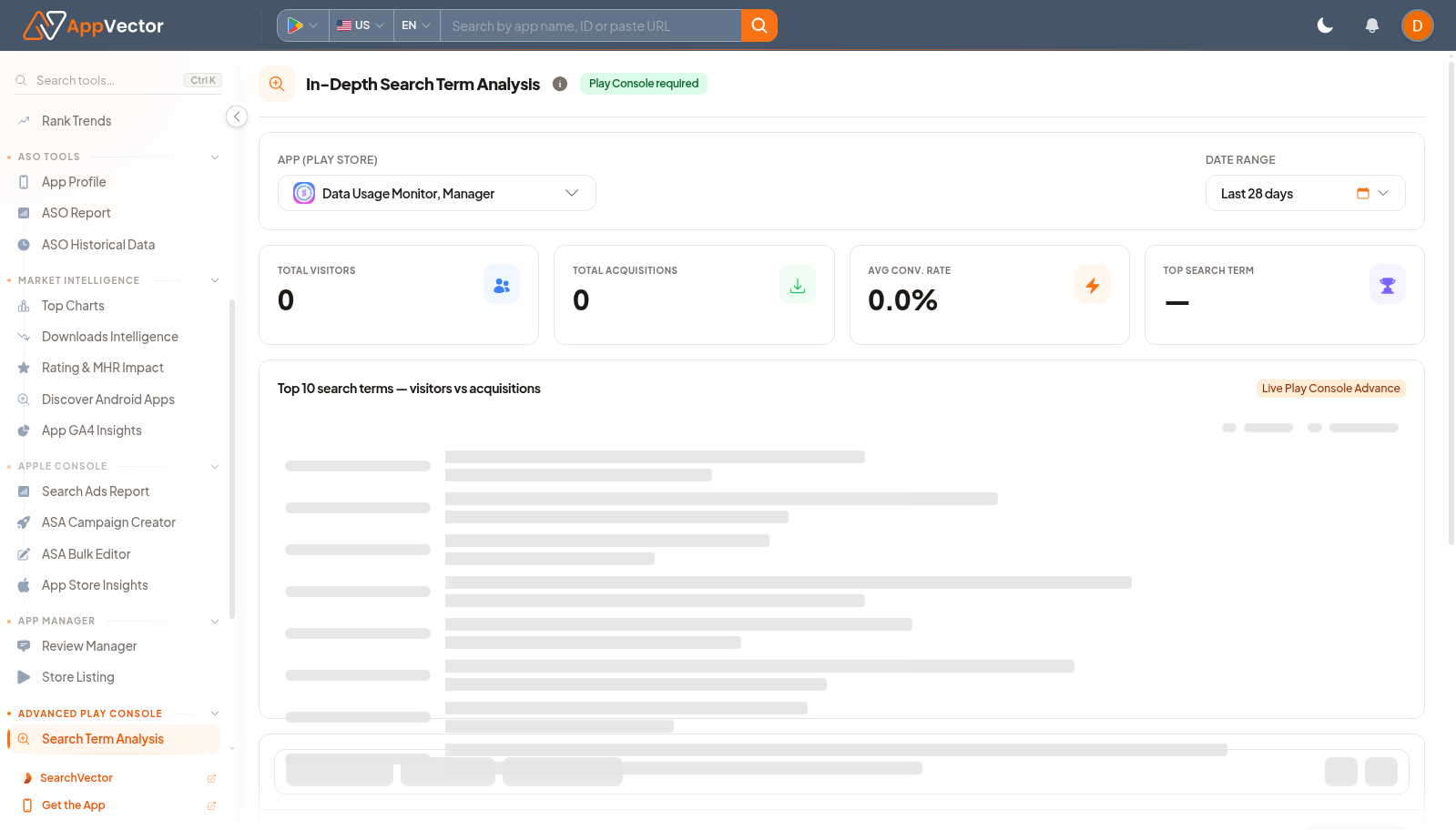
Task: Collapse the Apple Console section
Action: point(215,466)
